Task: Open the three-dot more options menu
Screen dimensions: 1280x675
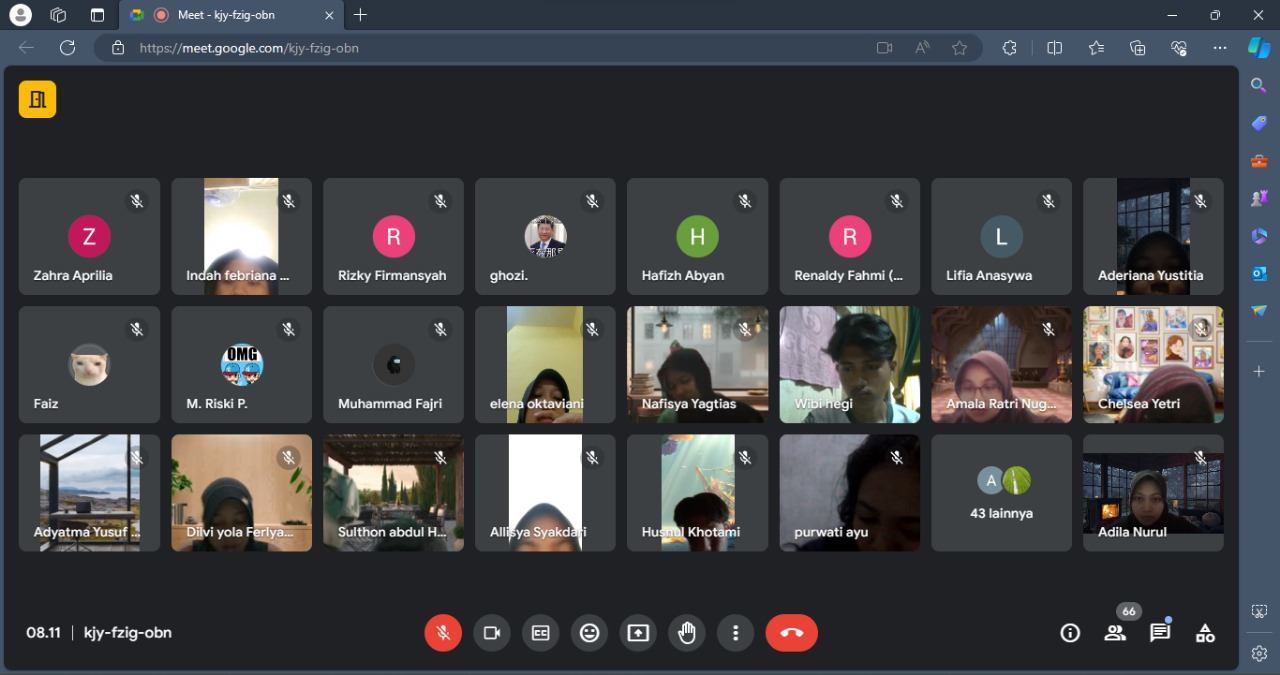Action: coord(736,633)
